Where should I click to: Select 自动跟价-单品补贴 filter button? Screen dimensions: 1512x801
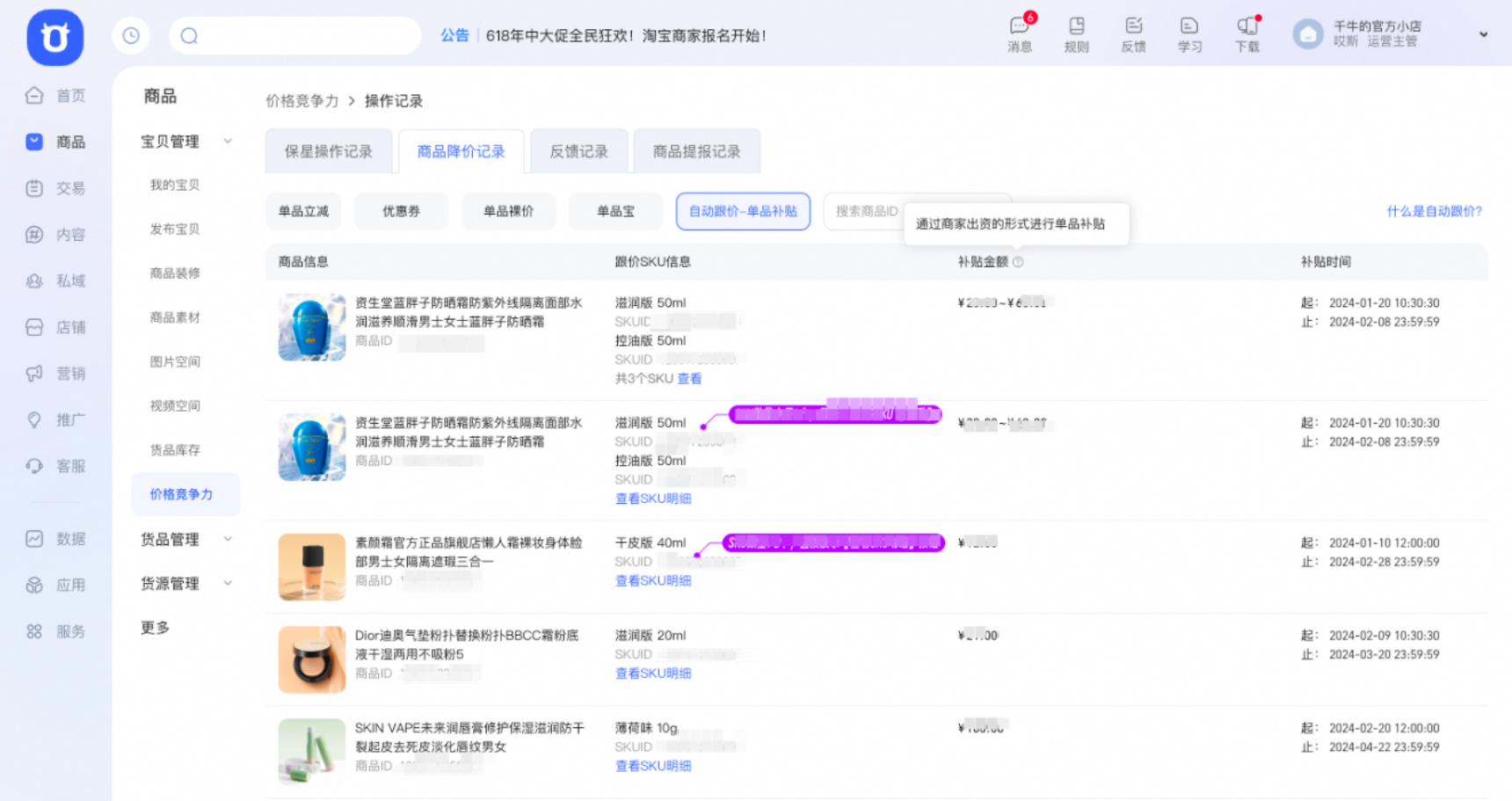(743, 211)
